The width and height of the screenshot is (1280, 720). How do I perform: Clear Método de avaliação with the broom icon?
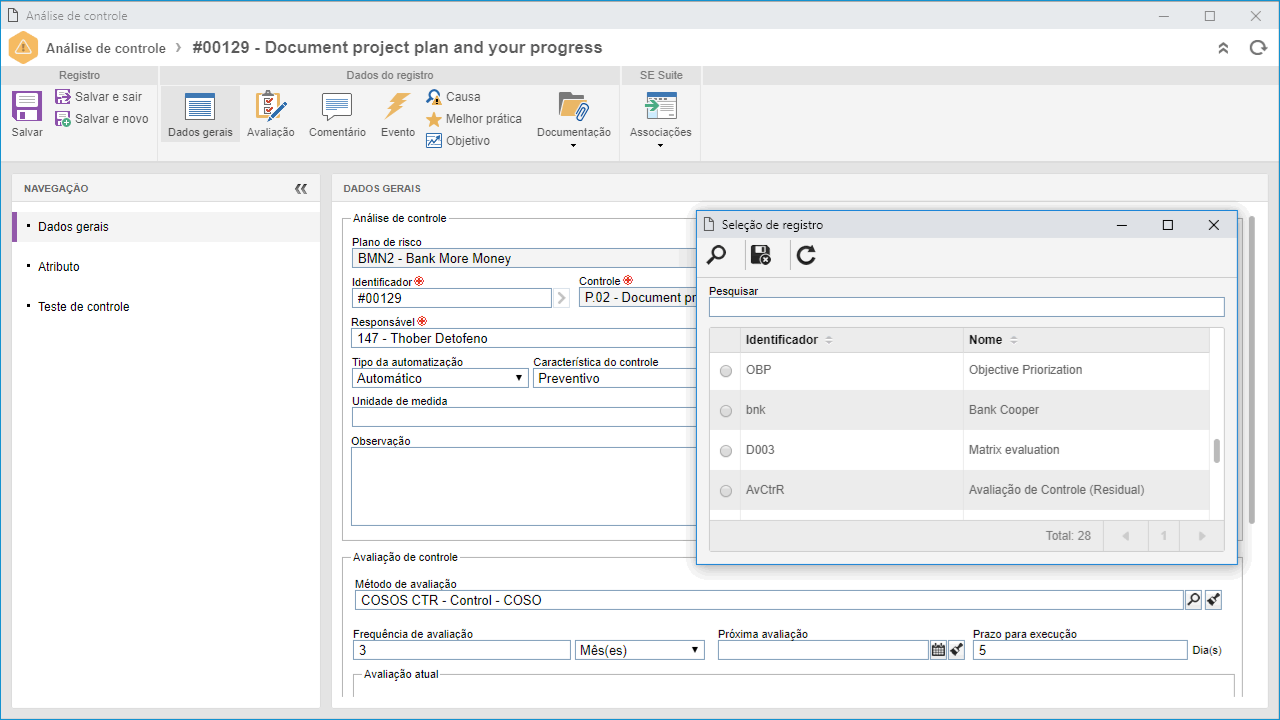(1213, 600)
